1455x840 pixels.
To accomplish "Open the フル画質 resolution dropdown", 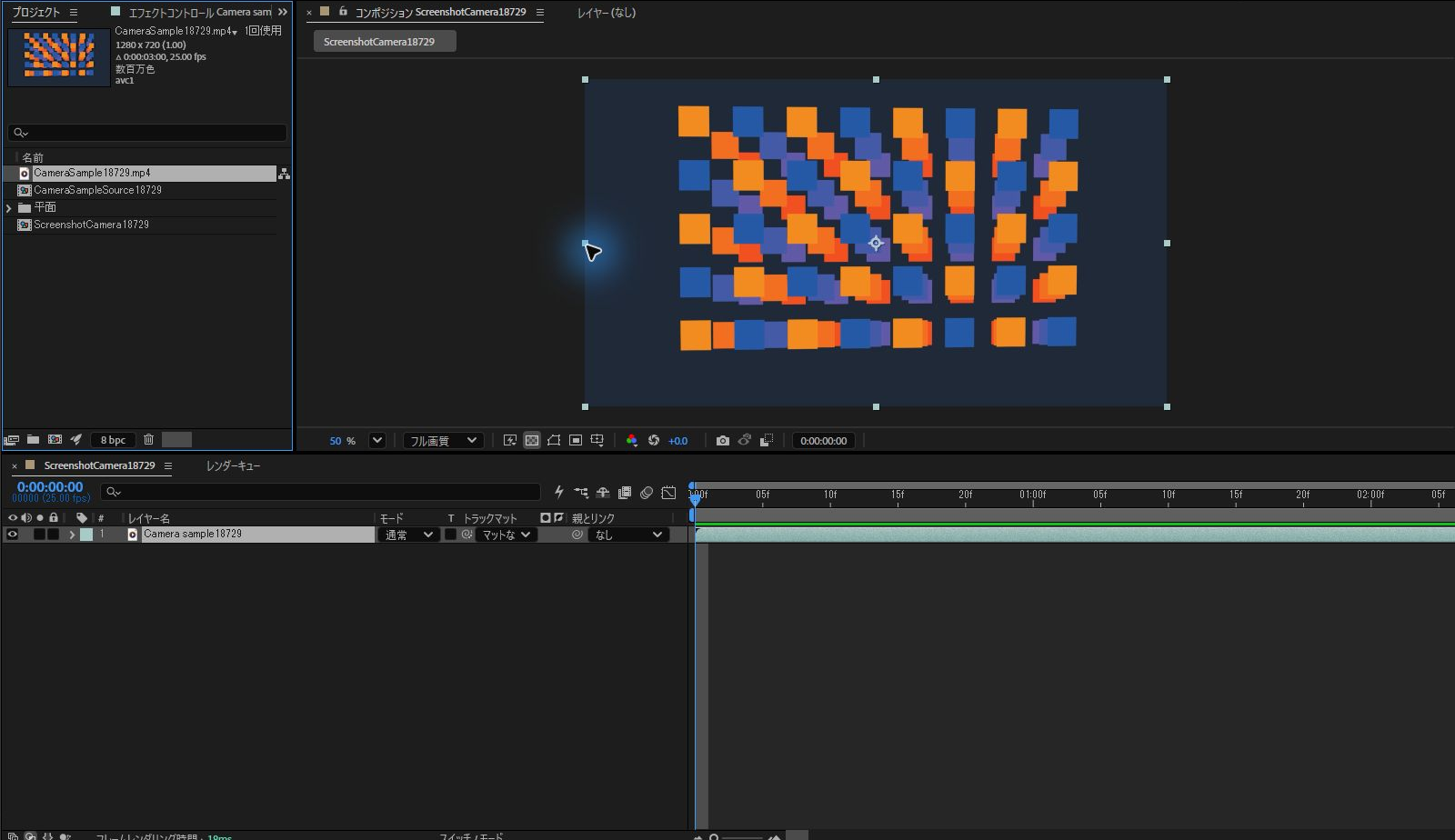I will tap(442, 440).
